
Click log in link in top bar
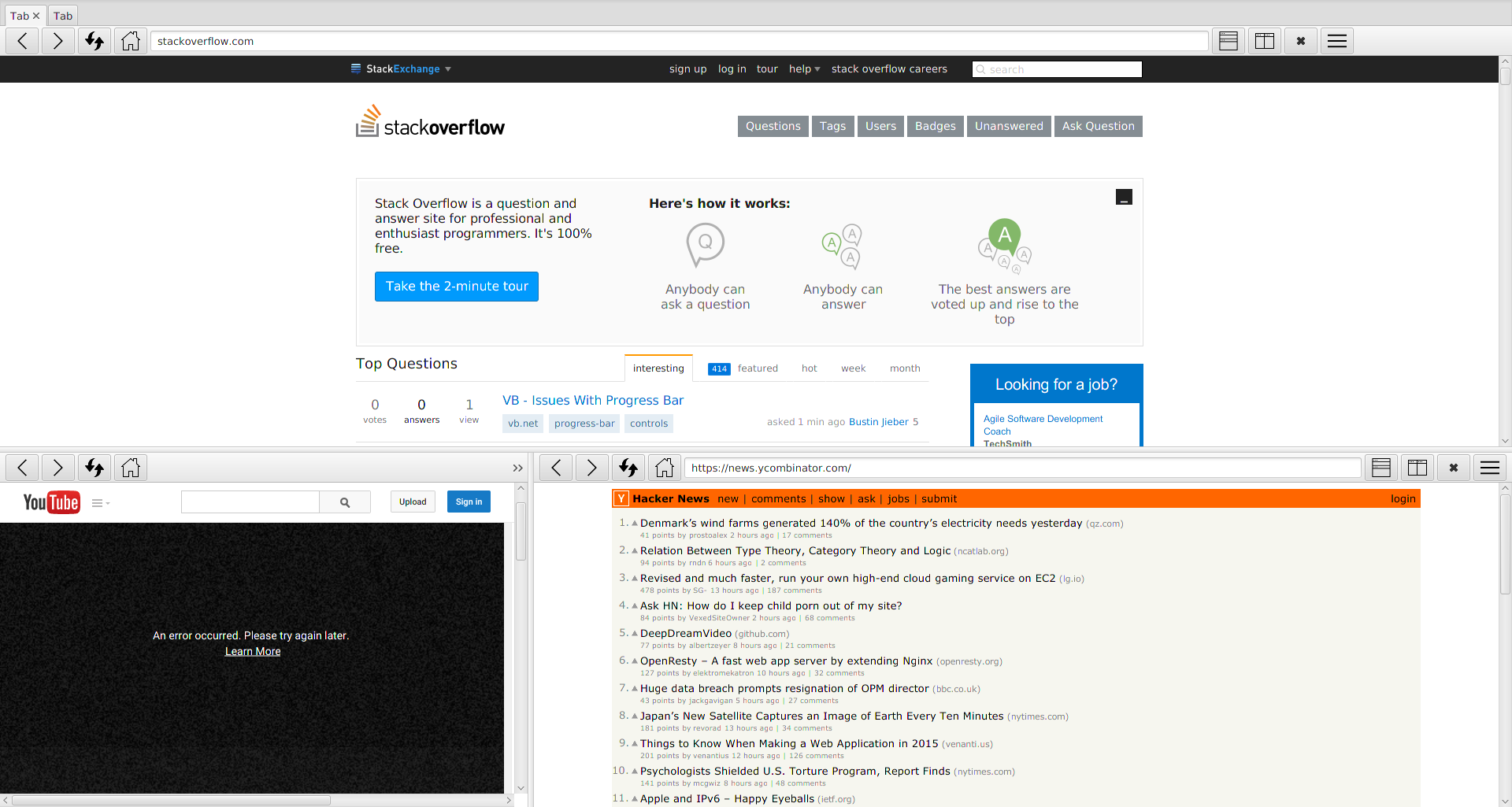tap(732, 69)
